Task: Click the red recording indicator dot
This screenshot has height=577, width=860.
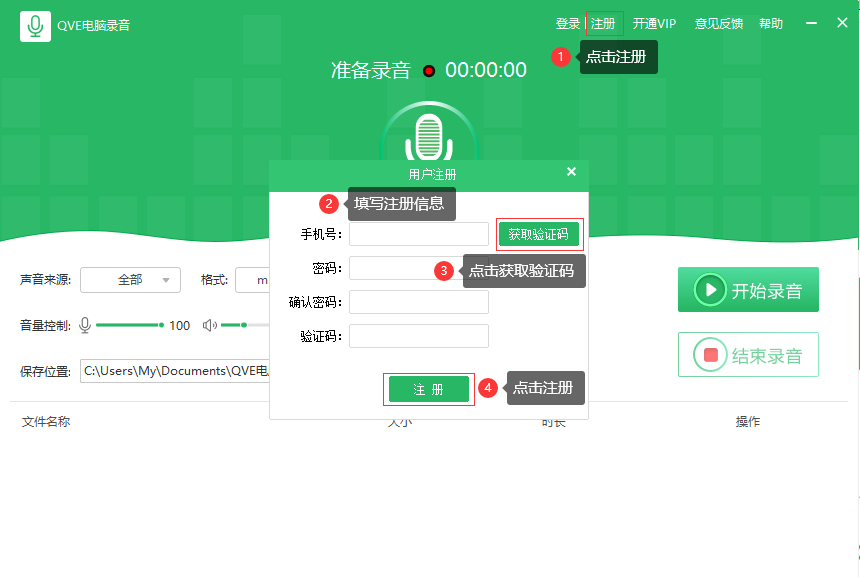Action: click(428, 71)
